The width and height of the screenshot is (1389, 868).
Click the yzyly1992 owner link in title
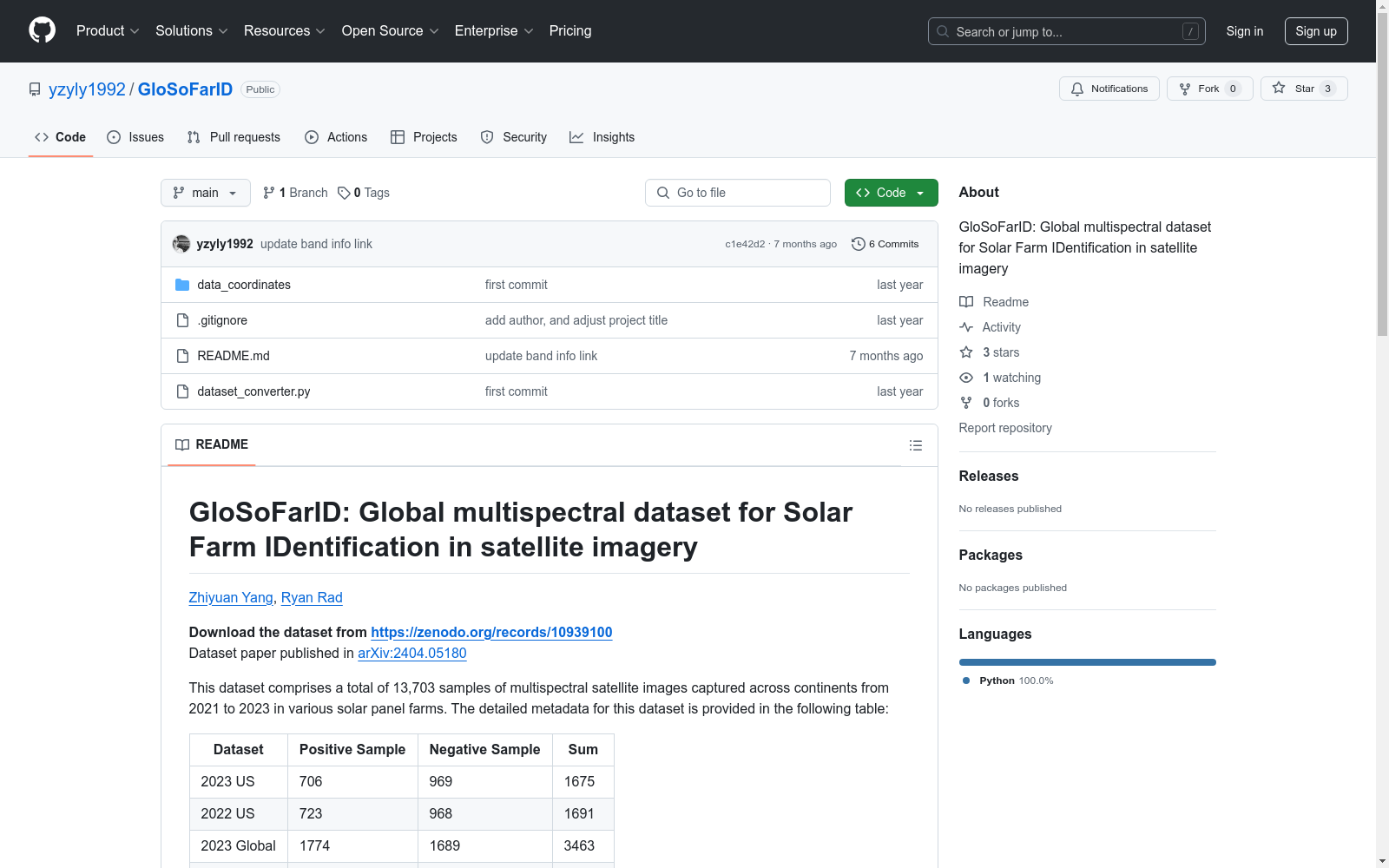87,89
